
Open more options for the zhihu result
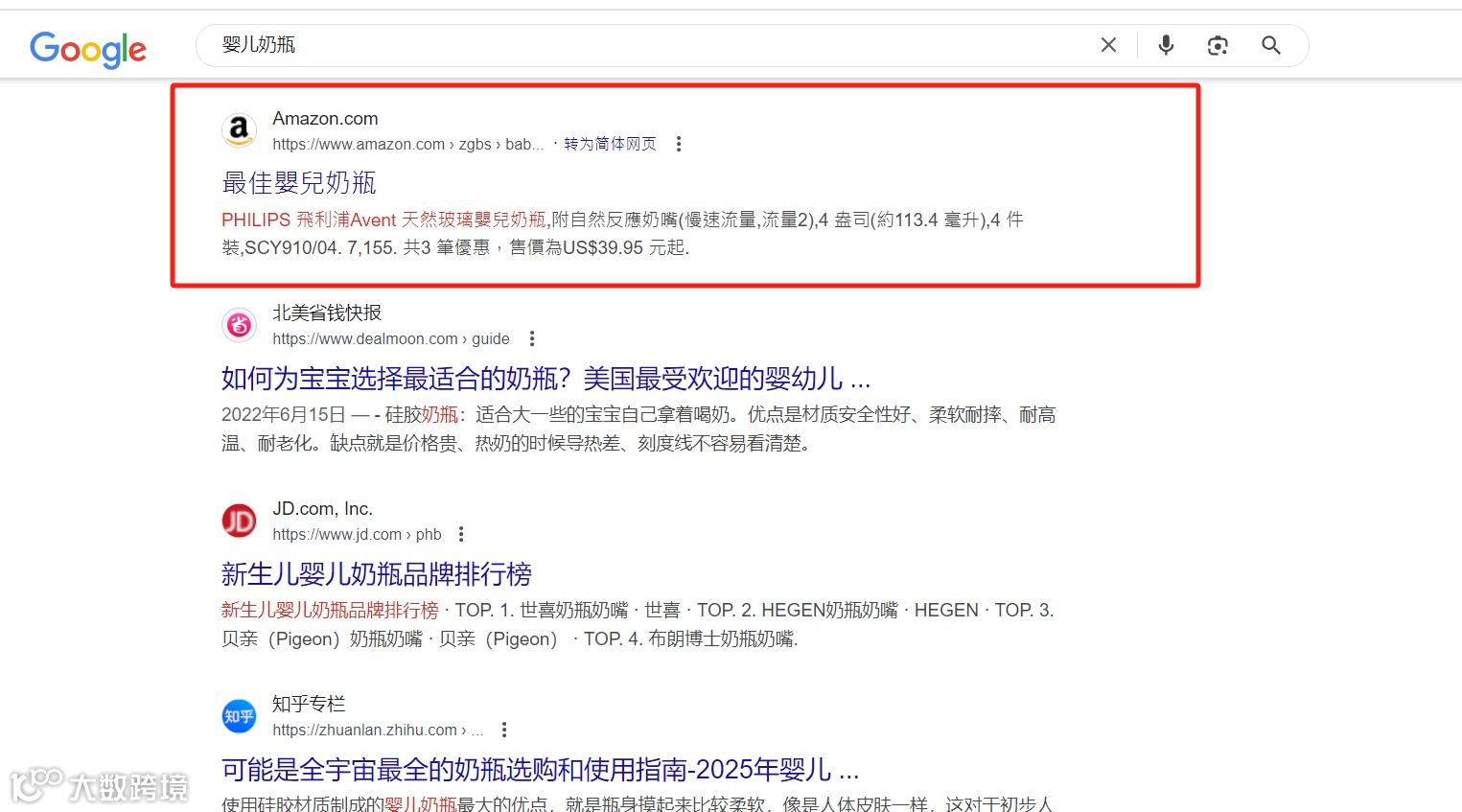pos(504,730)
